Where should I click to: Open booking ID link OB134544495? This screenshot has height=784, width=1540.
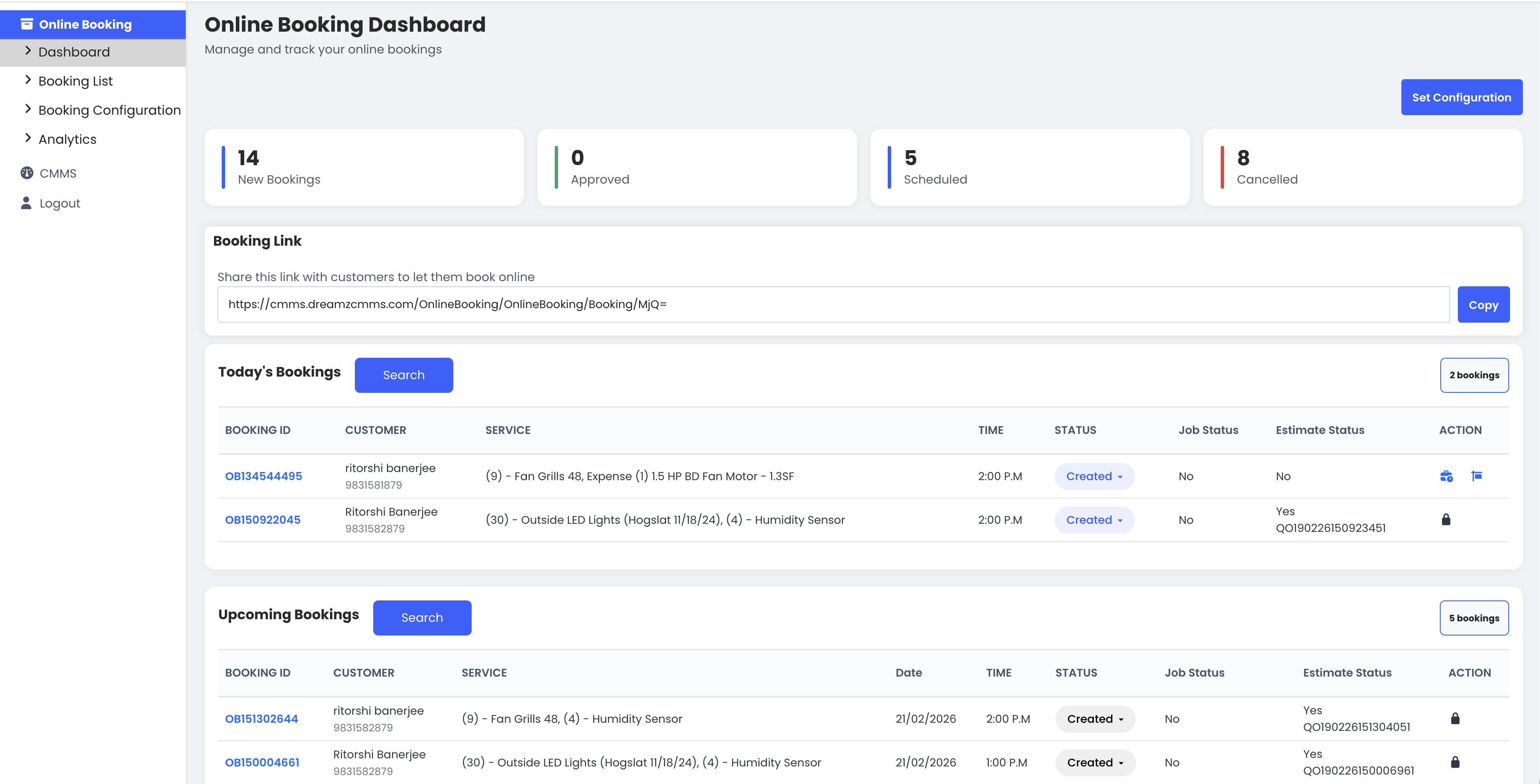point(263,476)
